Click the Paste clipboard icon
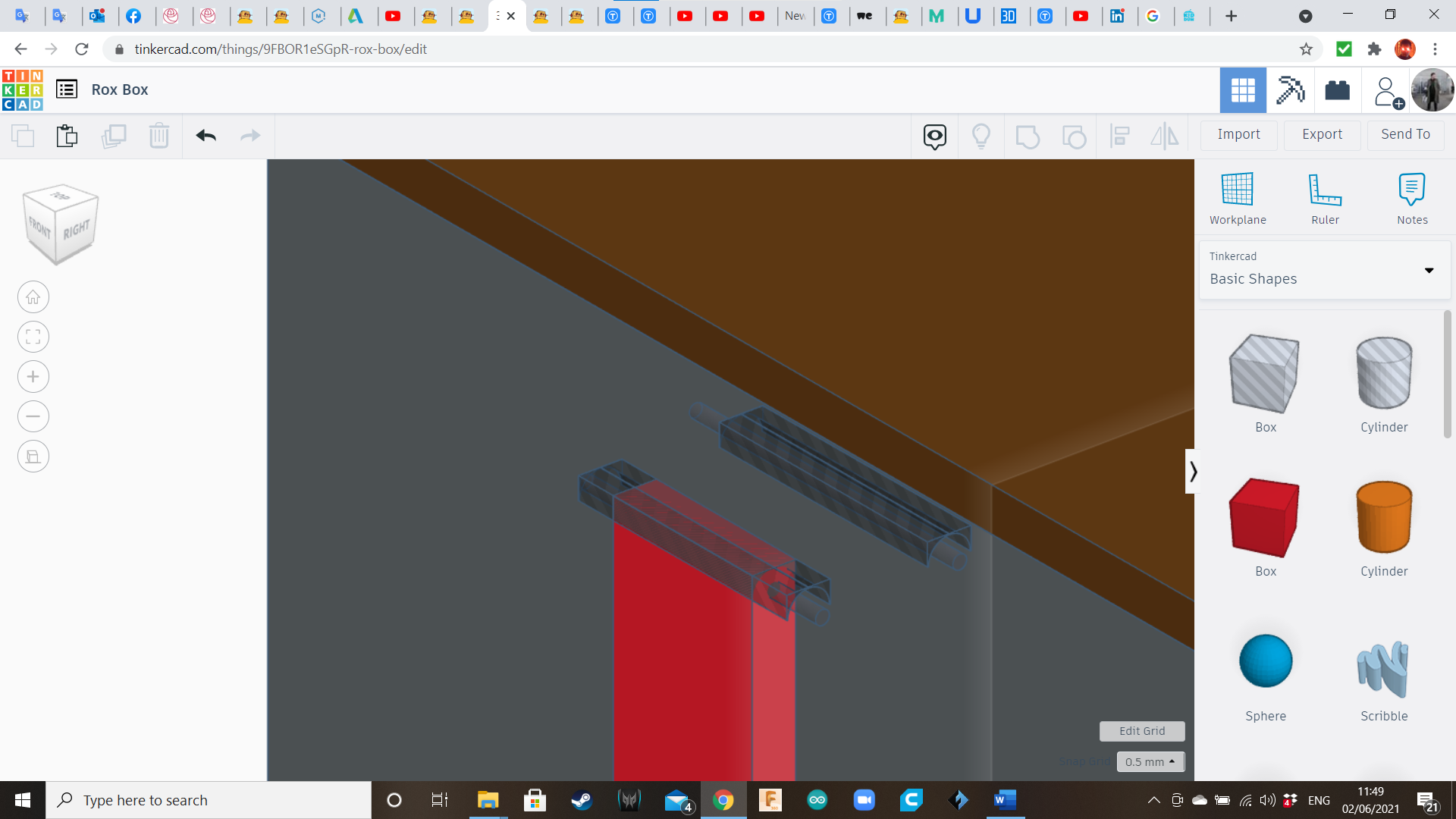The image size is (1456, 819). tap(67, 136)
